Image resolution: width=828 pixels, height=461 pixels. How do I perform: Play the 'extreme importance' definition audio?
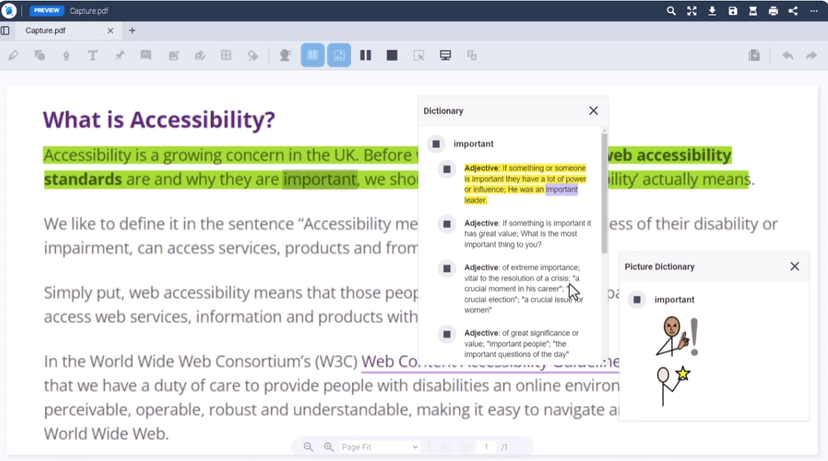pyautogui.click(x=447, y=268)
